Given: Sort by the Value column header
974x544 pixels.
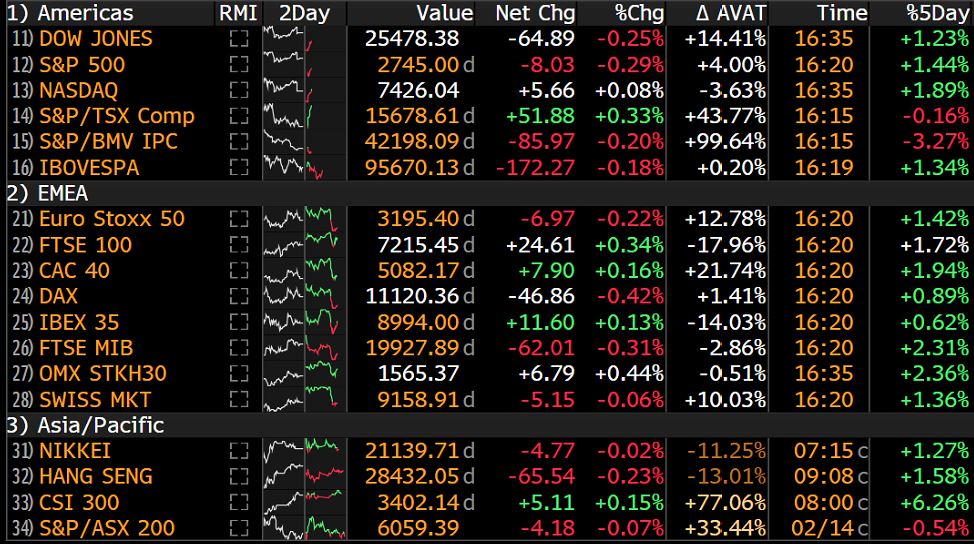Looking at the screenshot, I should pyautogui.click(x=445, y=13).
